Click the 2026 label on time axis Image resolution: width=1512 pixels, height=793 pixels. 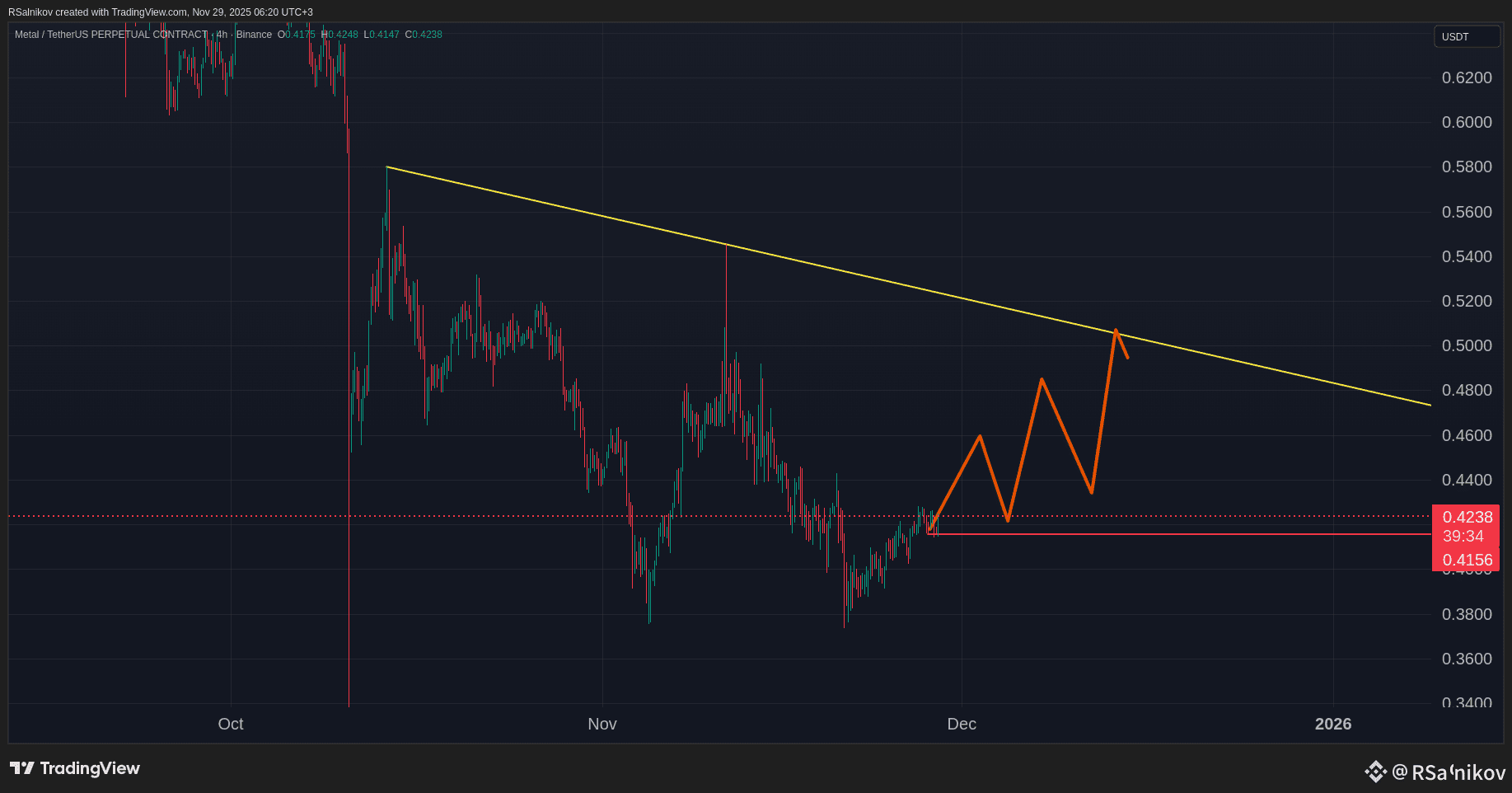1333,724
